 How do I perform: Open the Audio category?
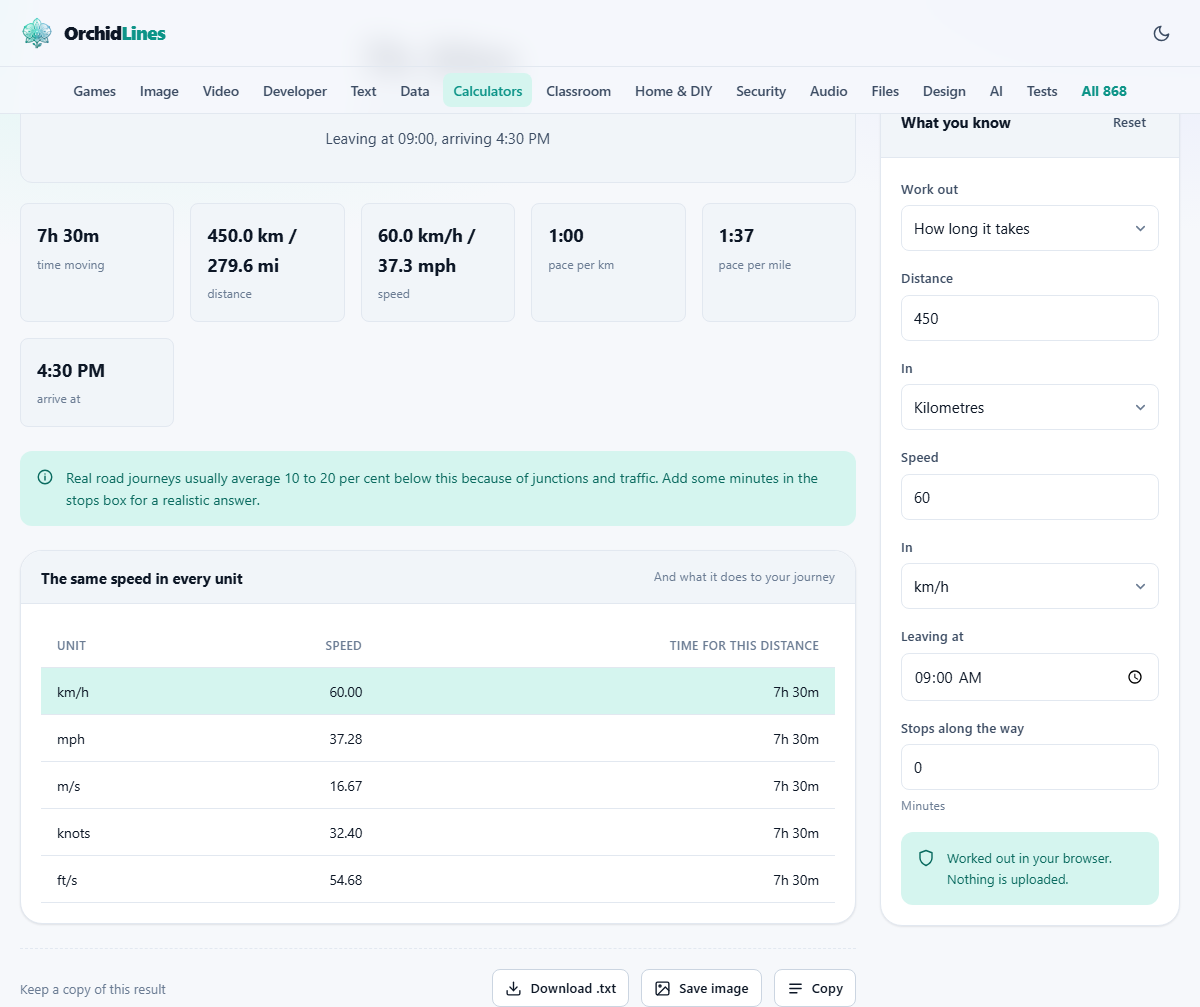[x=829, y=91]
